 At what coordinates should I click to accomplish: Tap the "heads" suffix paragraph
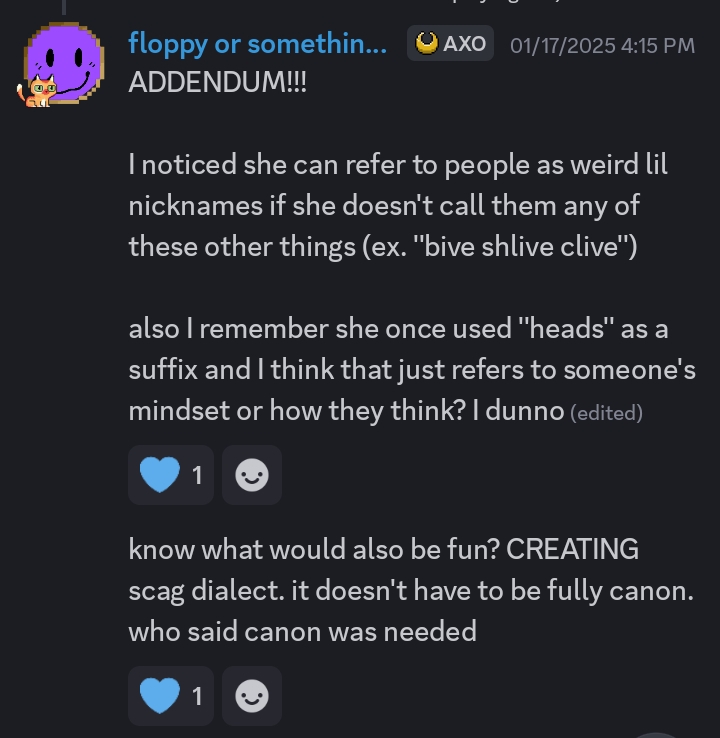(412, 370)
